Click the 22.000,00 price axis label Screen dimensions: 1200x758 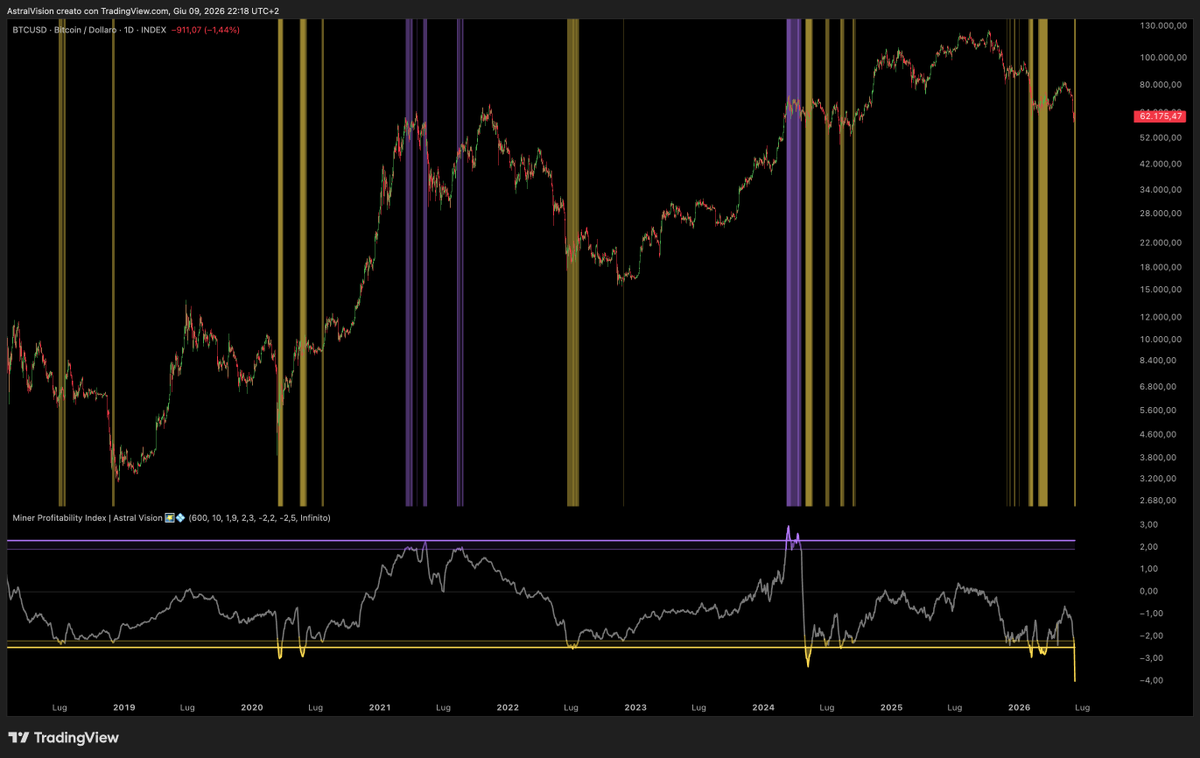(x=1162, y=243)
